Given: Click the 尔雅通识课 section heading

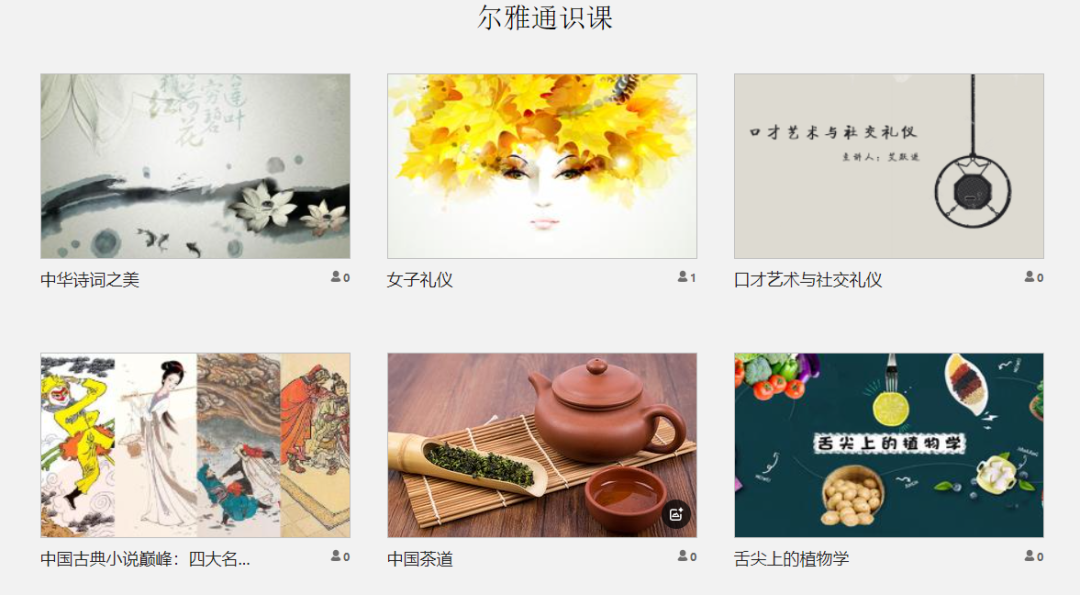Looking at the screenshot, I should (x=545, y=17).
